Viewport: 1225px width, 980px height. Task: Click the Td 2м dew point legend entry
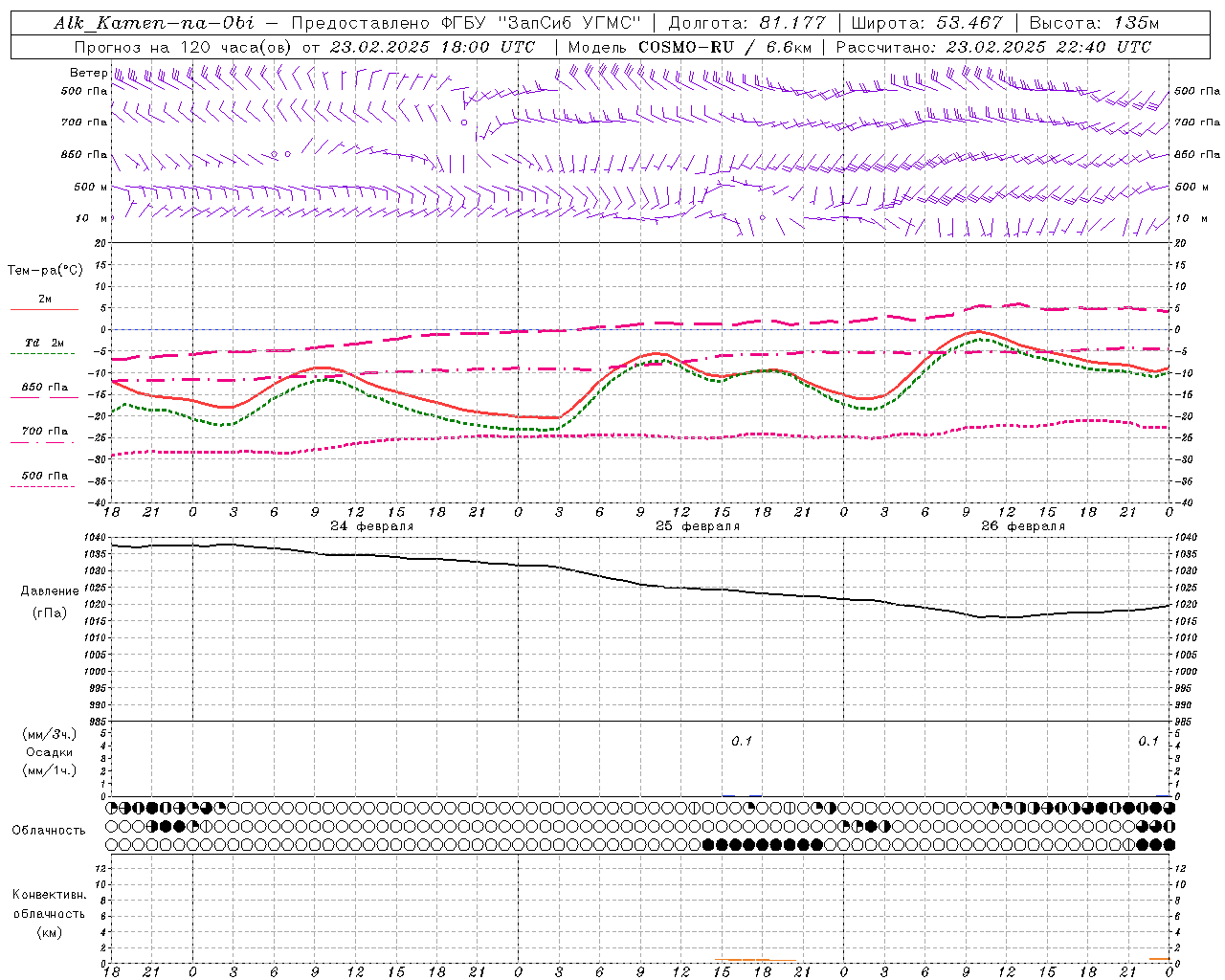click(x=45, y=343)
